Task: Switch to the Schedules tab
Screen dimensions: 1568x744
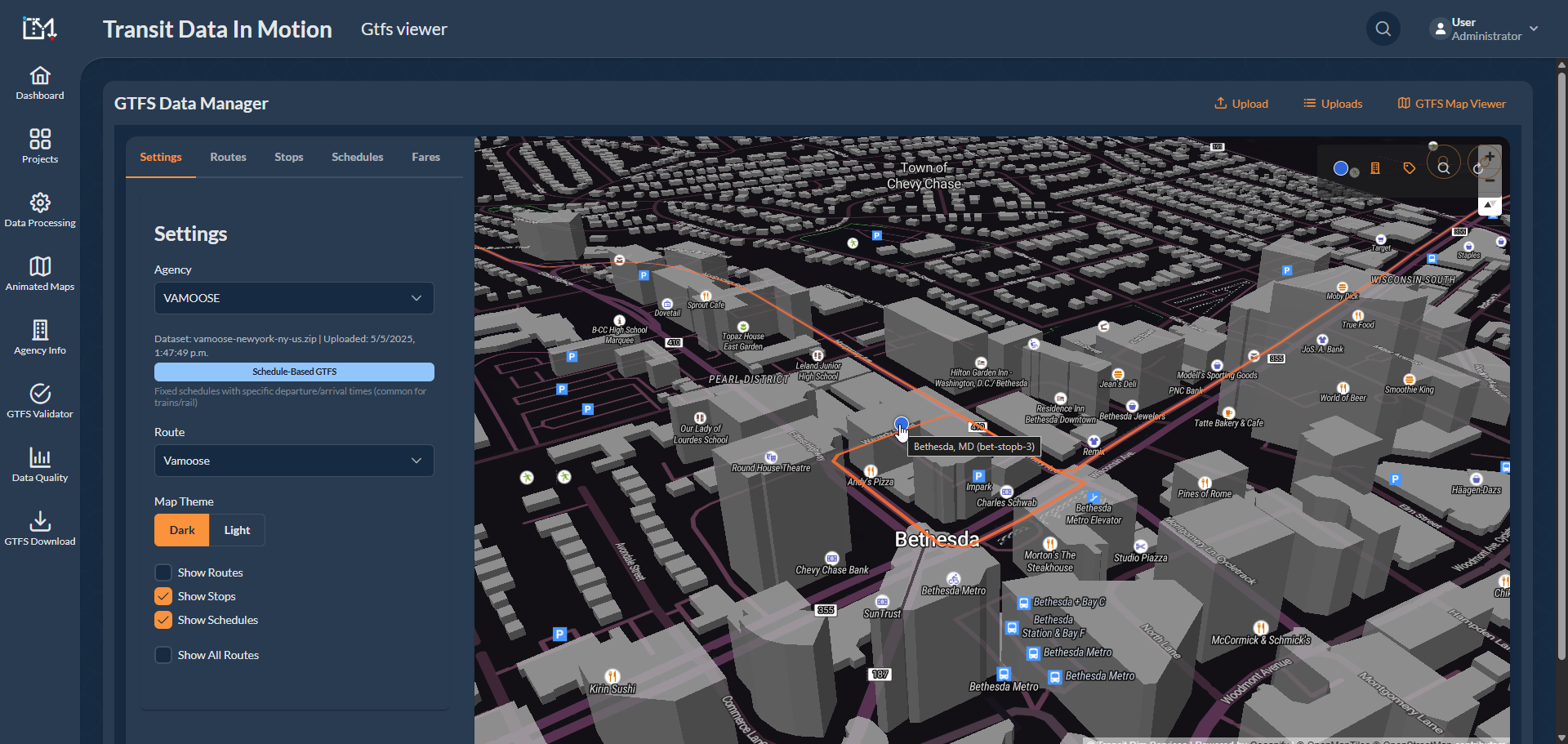Action: [x=357, y=157]
